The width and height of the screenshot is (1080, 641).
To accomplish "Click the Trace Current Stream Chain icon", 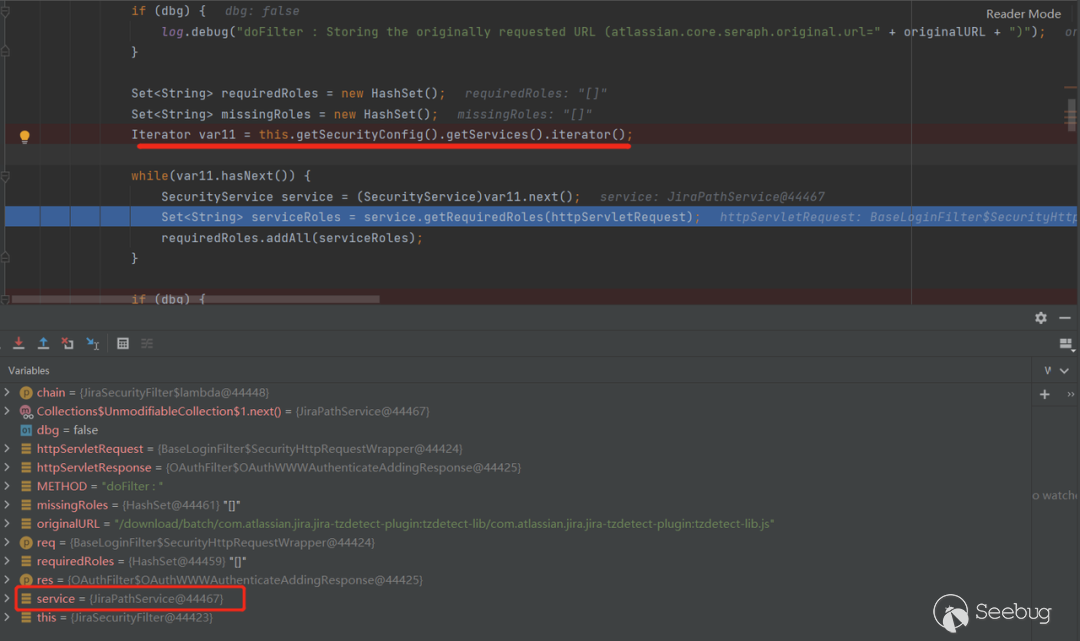I will [147, 343].
